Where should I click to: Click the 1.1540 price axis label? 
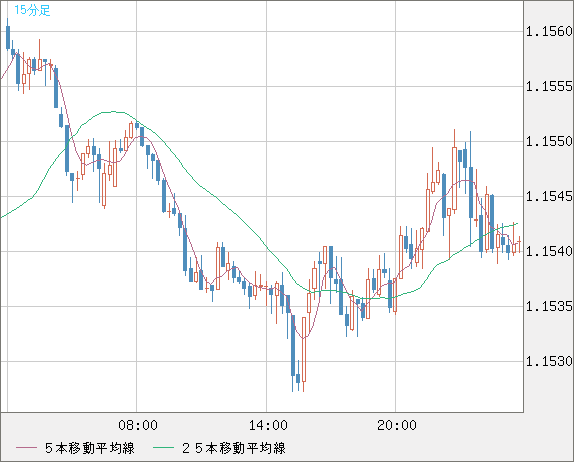[x=549, y=252]
